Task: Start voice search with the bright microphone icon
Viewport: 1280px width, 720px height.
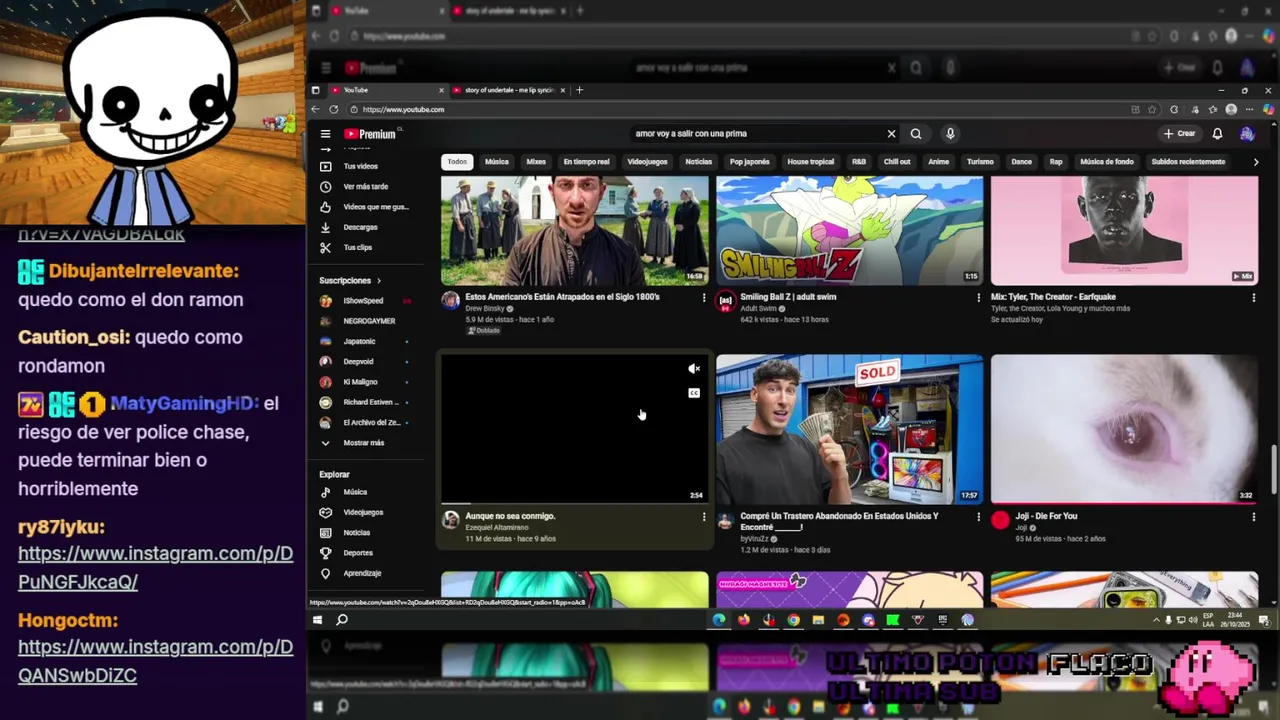Action: [x=950, y=134]
